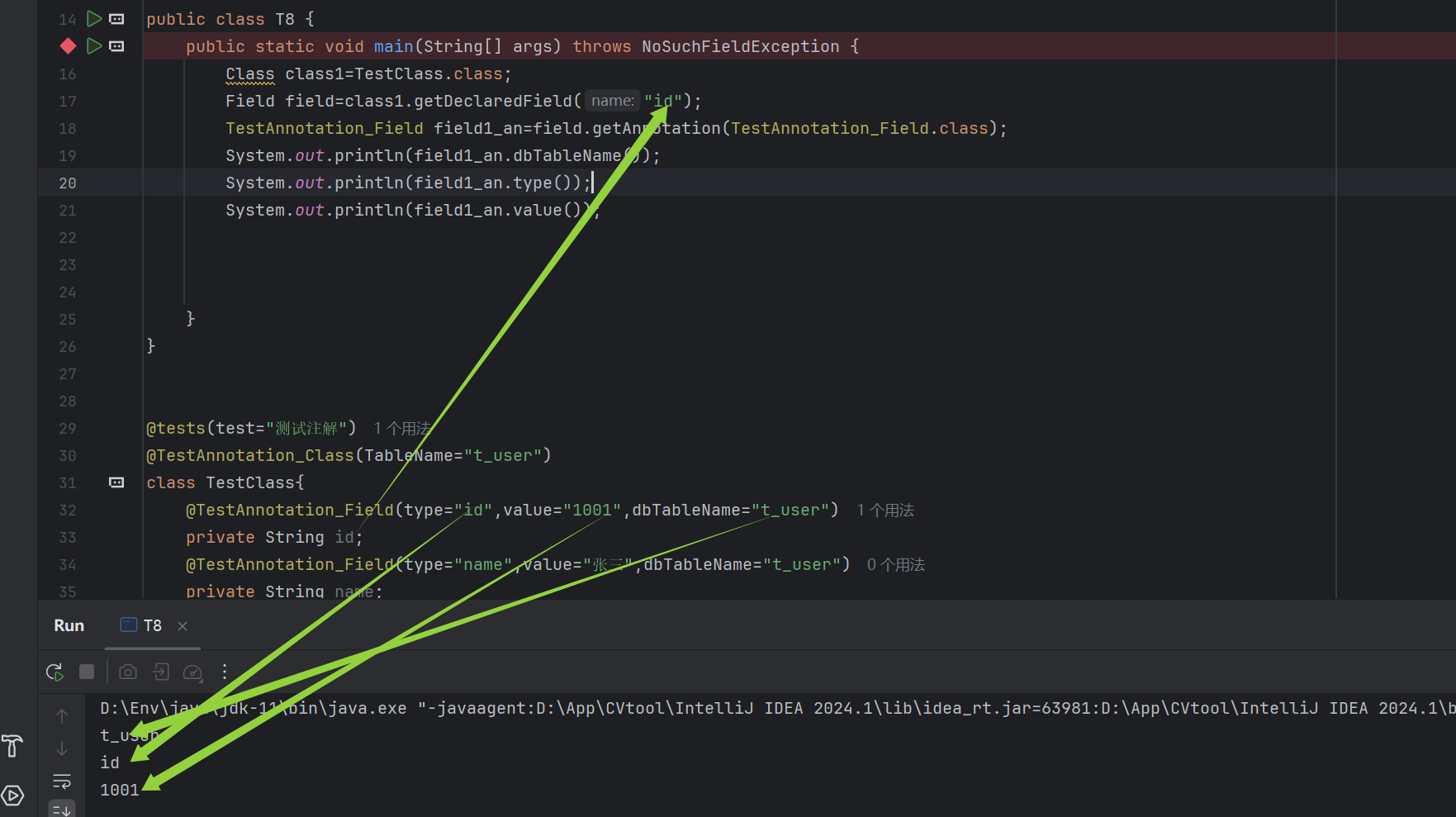Open the profiler speedometer dropdown
This screenshot has width=1456, height=817.
193,672
